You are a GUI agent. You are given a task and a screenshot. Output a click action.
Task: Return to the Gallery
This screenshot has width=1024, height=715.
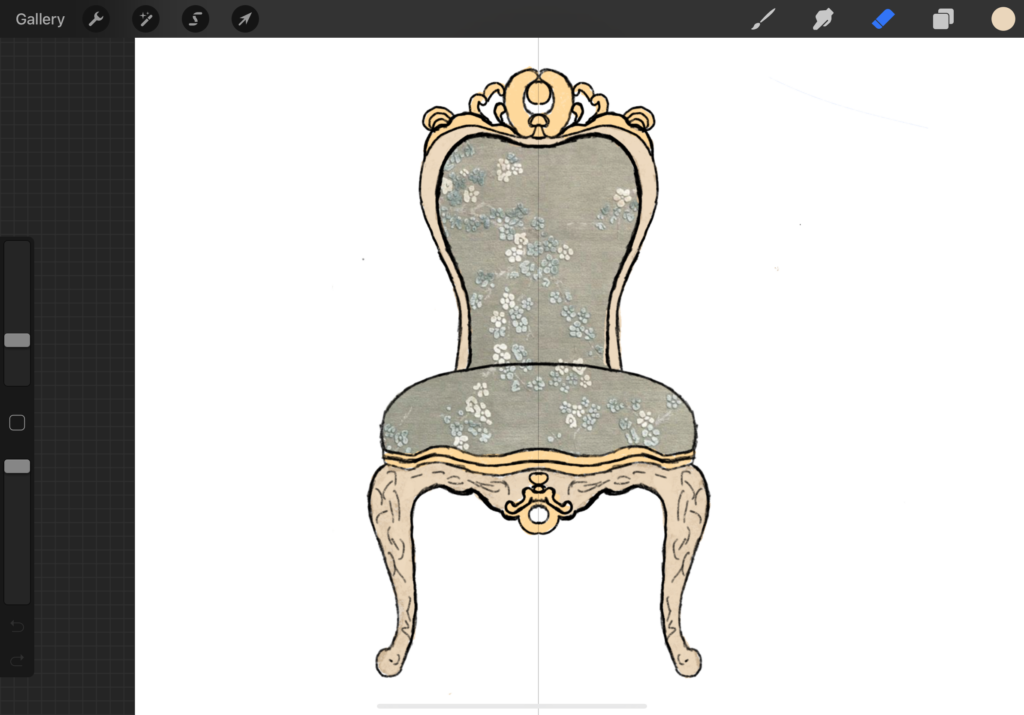40,19
